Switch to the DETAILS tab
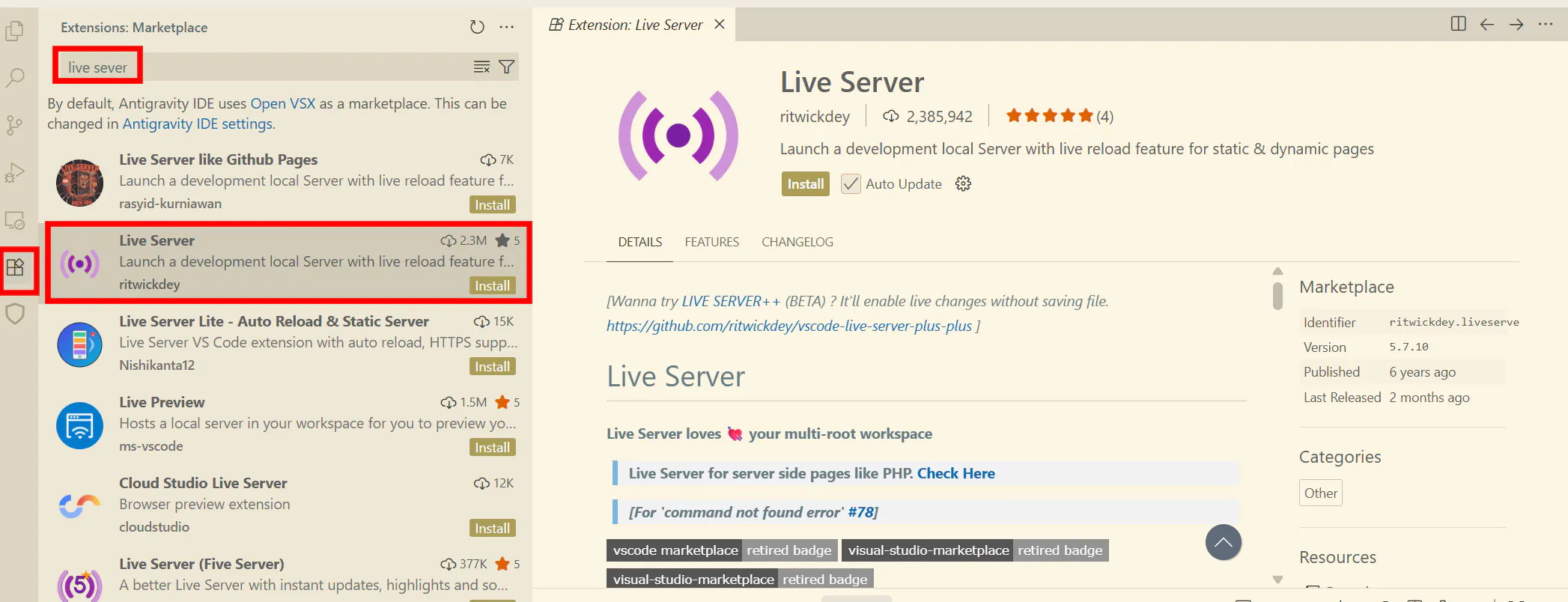 click(640, 242)
